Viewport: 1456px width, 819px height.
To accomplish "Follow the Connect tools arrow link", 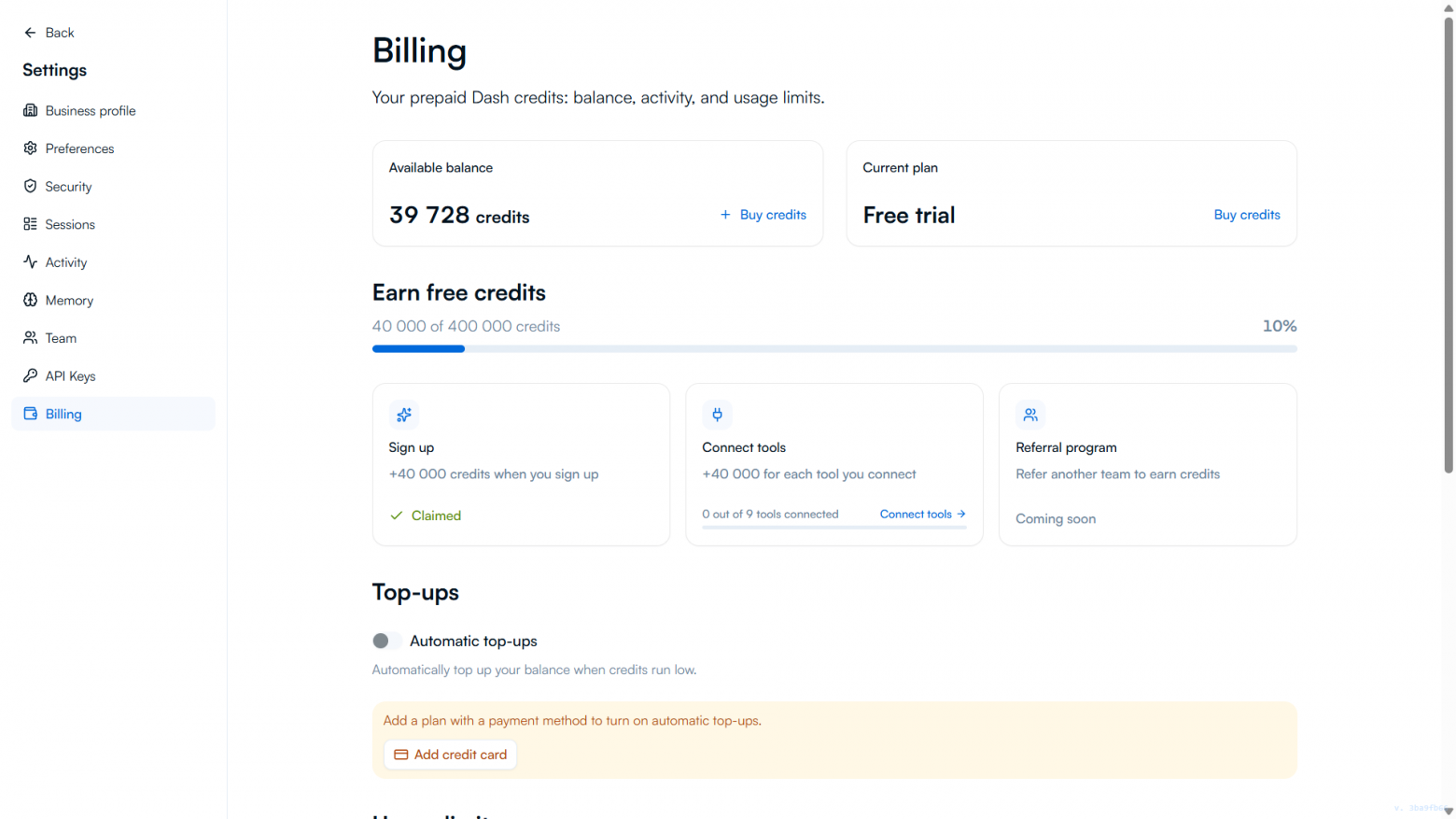I will click(922, 515).
